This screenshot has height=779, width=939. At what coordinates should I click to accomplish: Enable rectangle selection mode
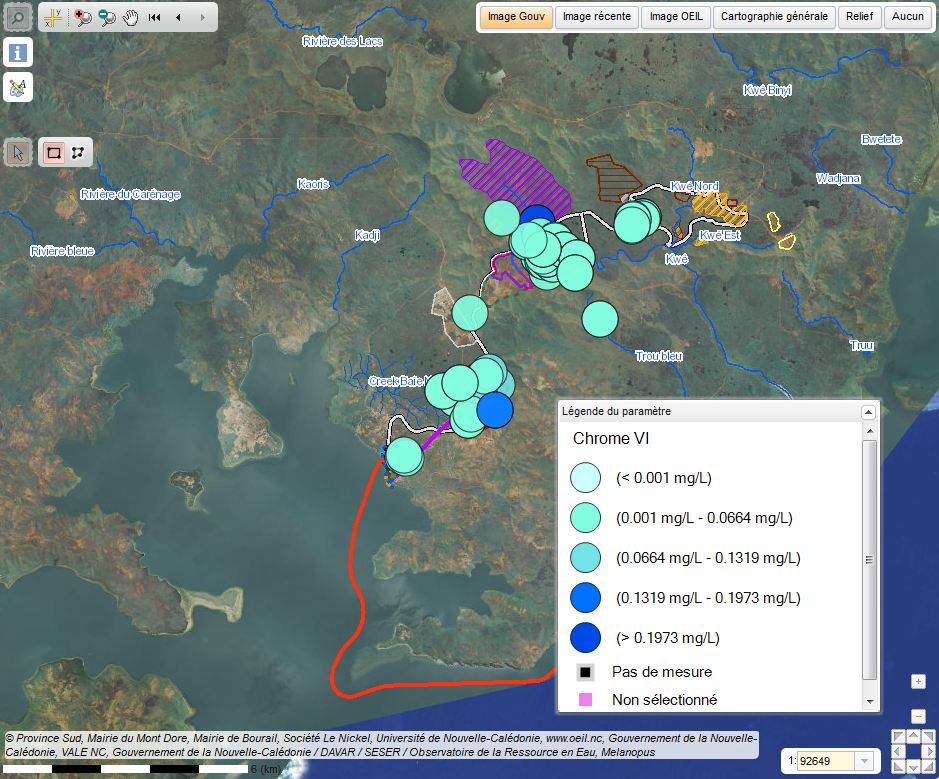[53, 152]
